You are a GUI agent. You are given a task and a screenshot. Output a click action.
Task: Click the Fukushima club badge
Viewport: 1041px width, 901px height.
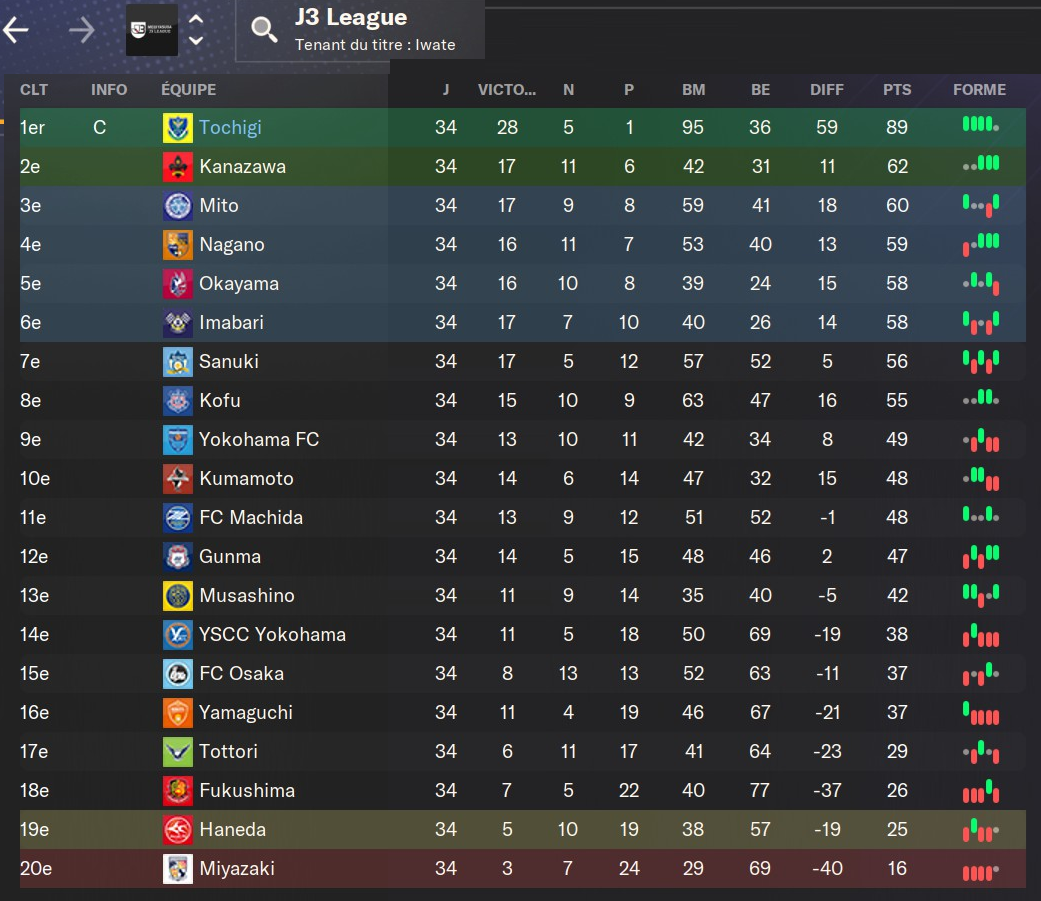pyautogui.click(x=177, y=791)
